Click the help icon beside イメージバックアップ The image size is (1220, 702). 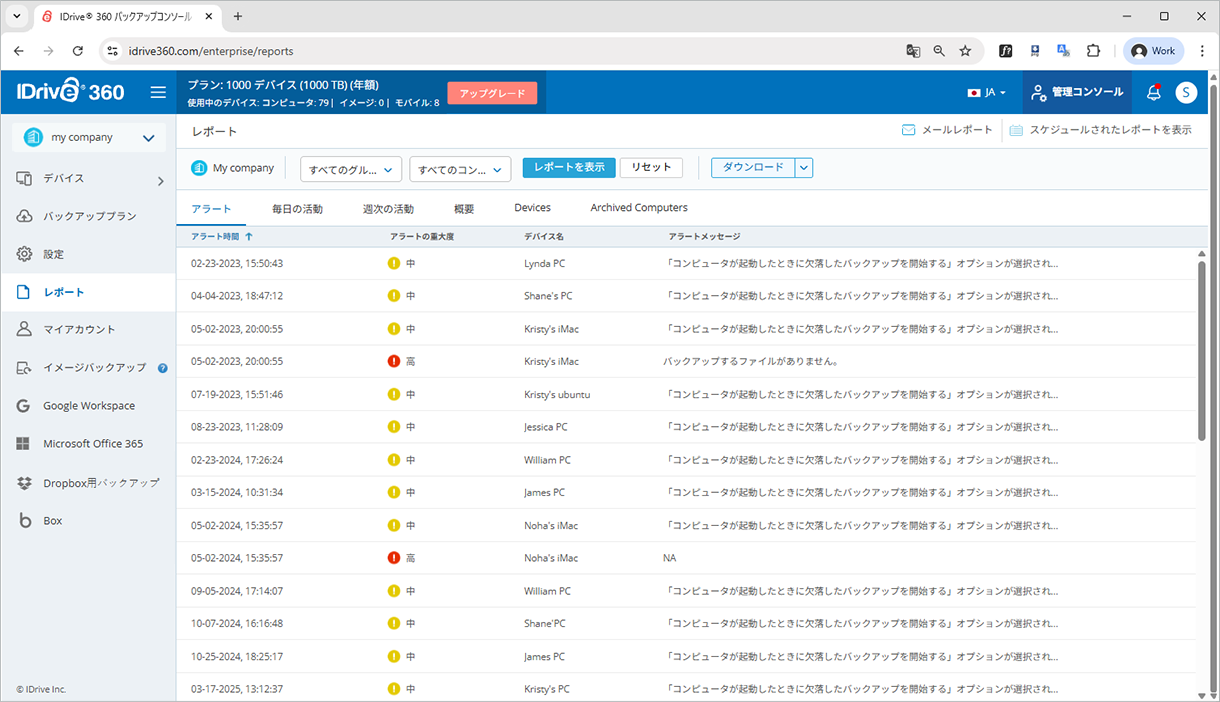pyautogui.click(x=163, y=368)
